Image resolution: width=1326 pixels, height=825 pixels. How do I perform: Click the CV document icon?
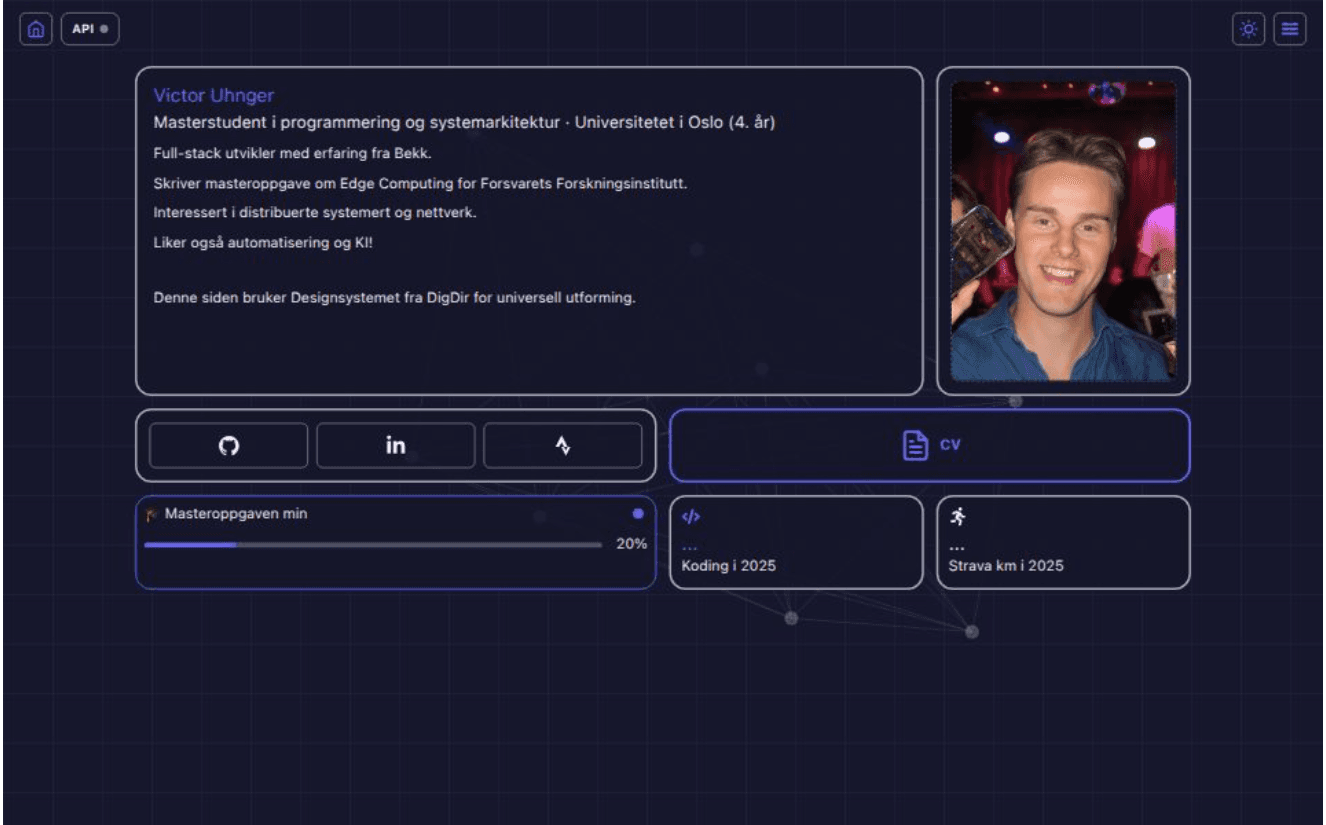[x=915, y=445]
